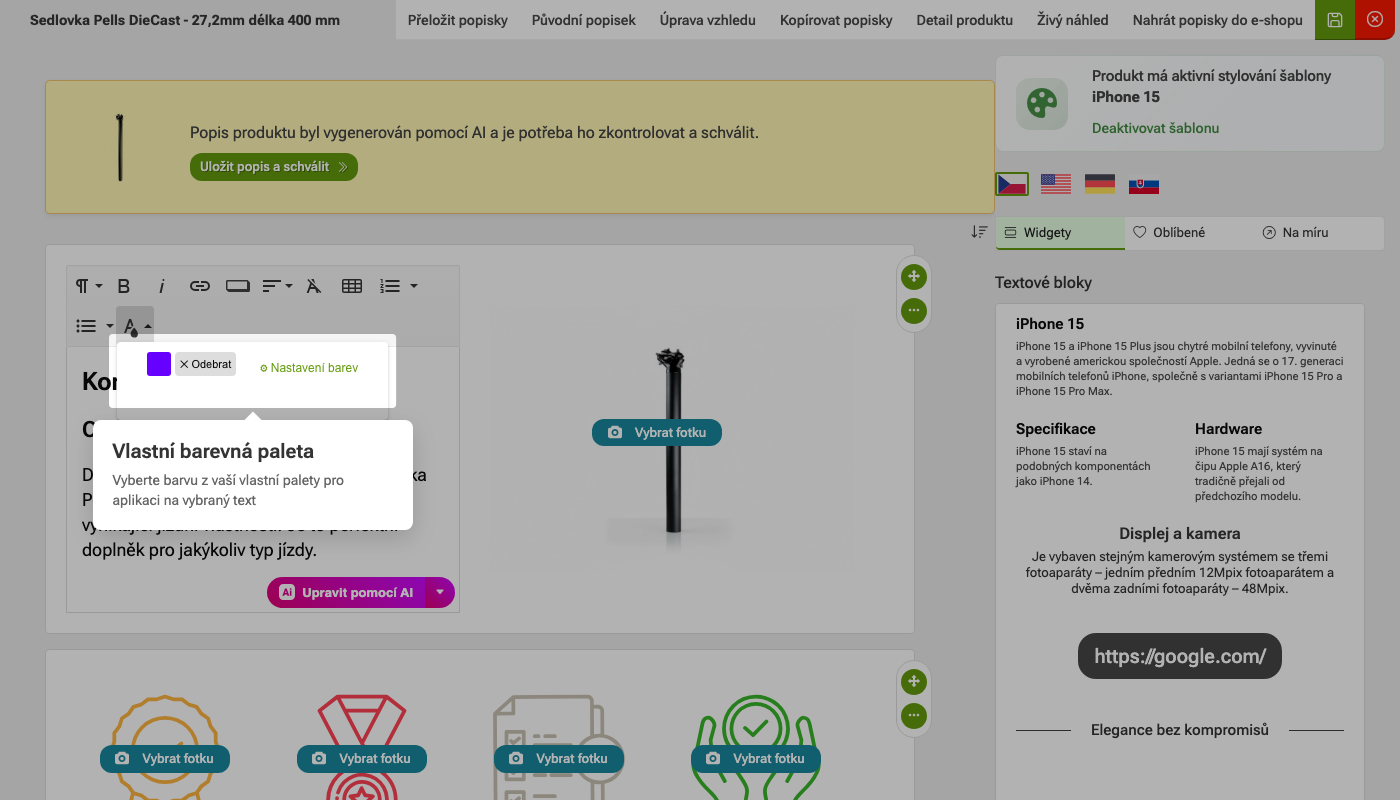This screenshot has width=1400, height=800.
Task: Open the Upravit pomocí AI dropdown arrow
Action: click(440, 592)
